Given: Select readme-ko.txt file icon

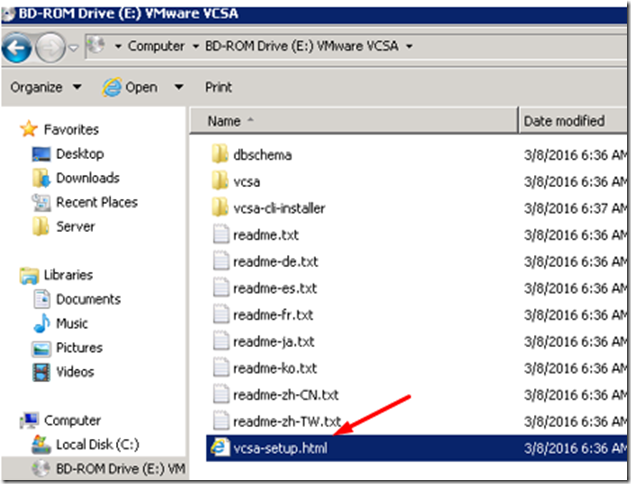Looking at the screenshot, I should [x=221, y=367].
